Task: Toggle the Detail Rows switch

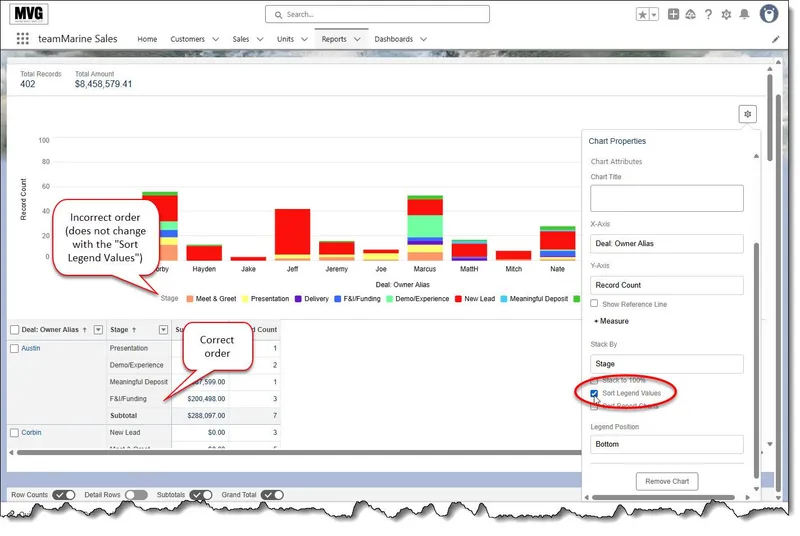Action: click(136, 495)
